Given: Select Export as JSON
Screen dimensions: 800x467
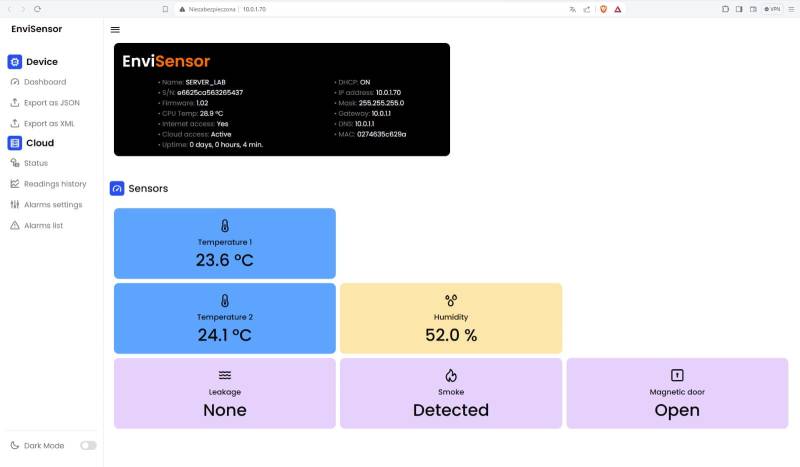Looking at the screenshot, I should tap(51, 102).
